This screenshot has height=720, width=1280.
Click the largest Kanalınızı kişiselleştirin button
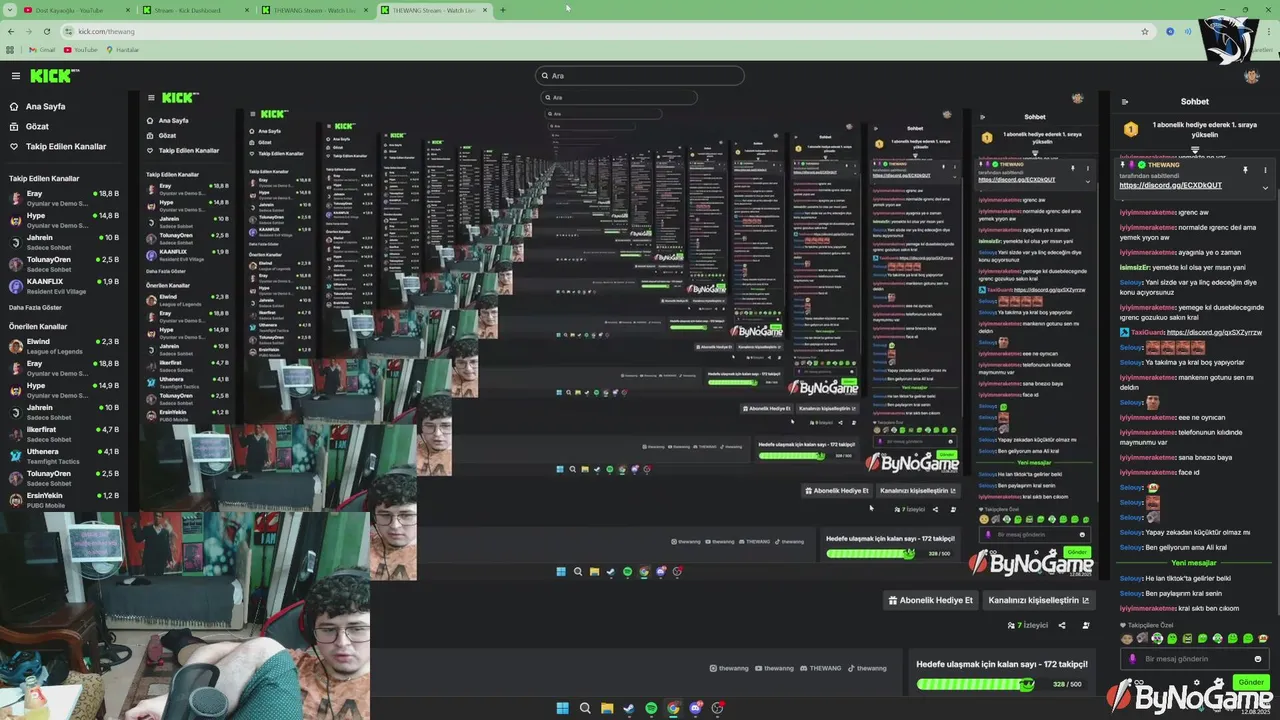tap(1039, 600)
